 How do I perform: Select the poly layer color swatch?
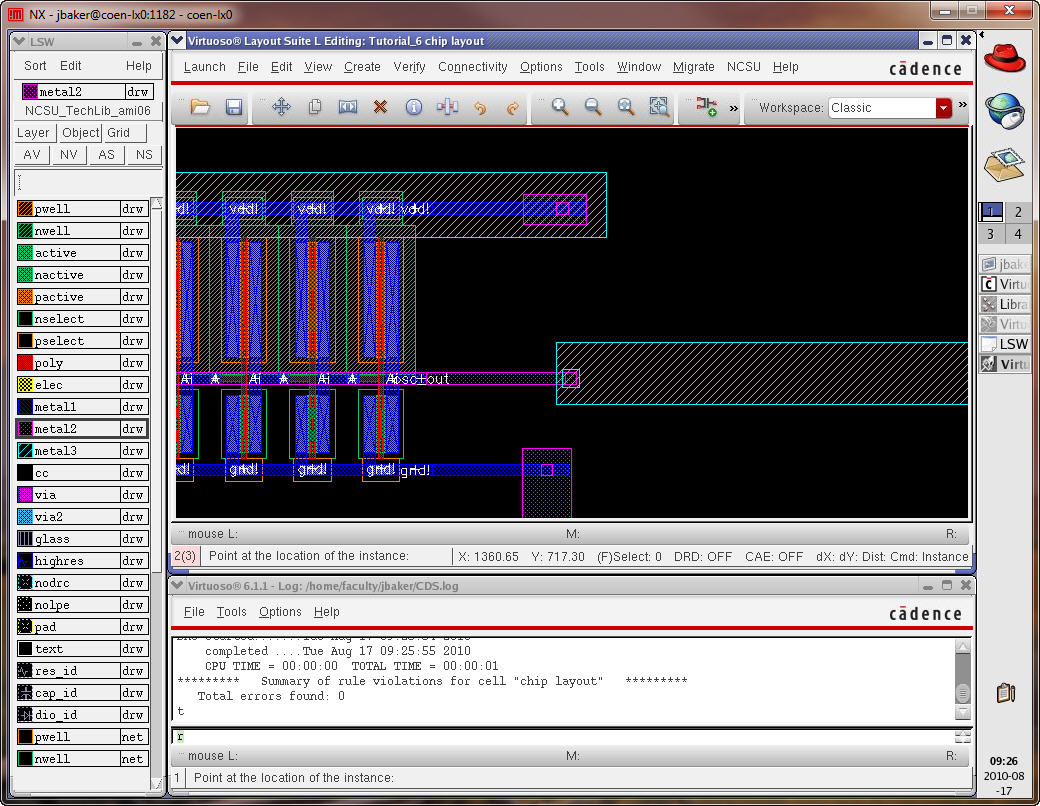[x=25, y=363]
